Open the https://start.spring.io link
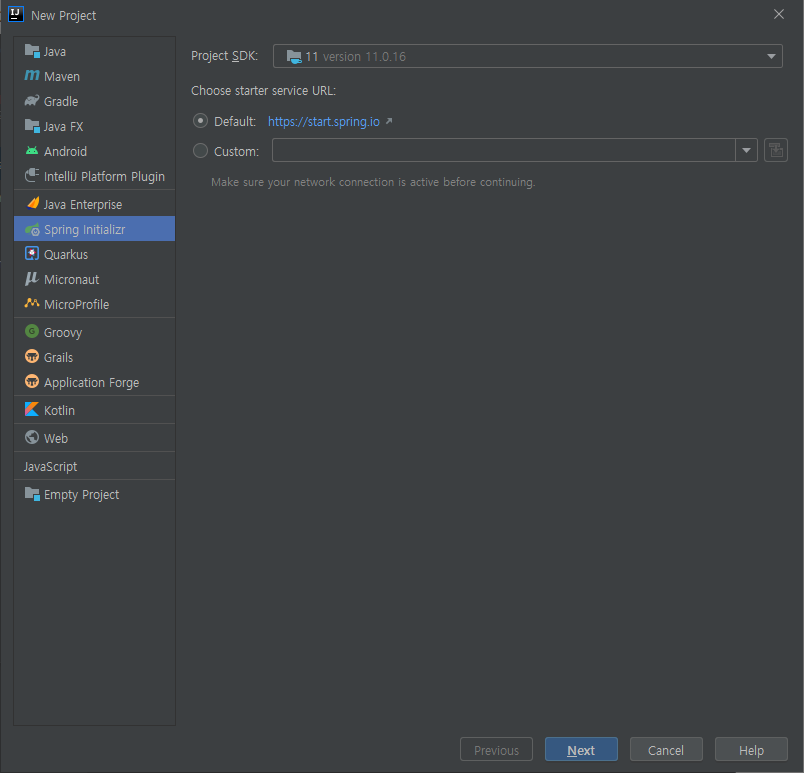The width and height of the screenshot is (804, 773). click(x=324, y=121)
